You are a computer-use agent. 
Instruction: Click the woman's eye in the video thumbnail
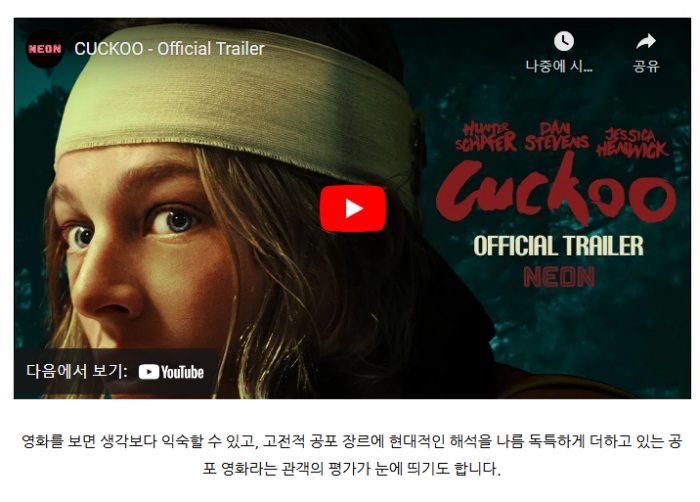click(x=175, y=221)
